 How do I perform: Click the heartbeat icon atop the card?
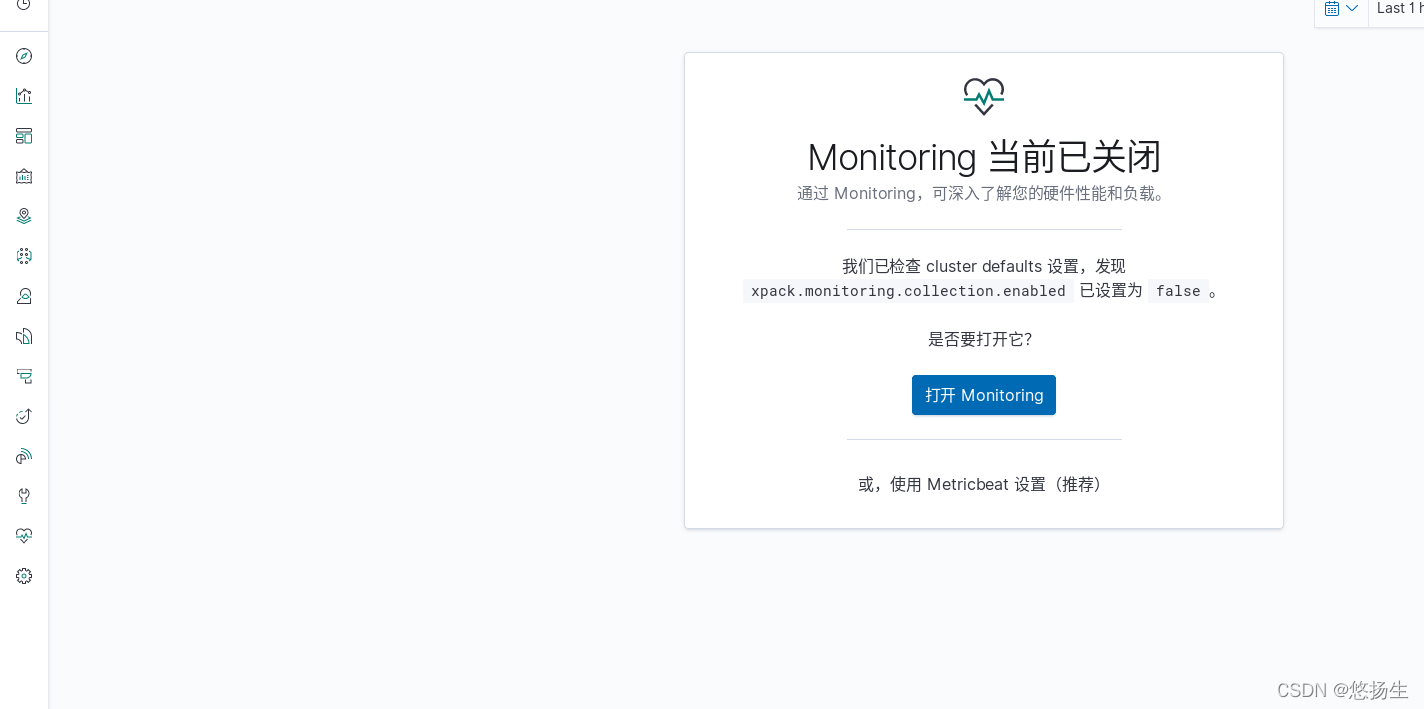984,96
